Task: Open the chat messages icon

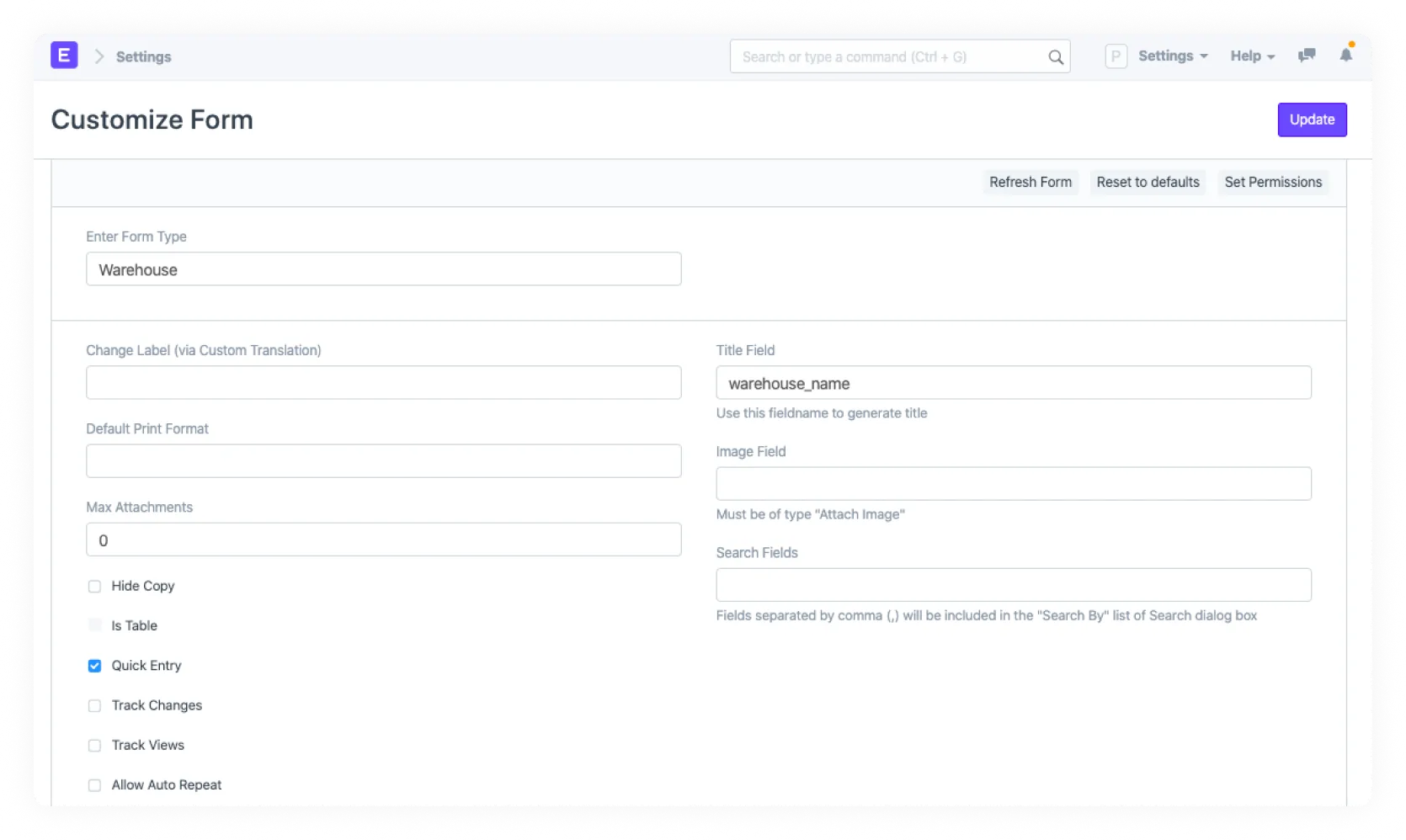Action: click(1306, 56)
